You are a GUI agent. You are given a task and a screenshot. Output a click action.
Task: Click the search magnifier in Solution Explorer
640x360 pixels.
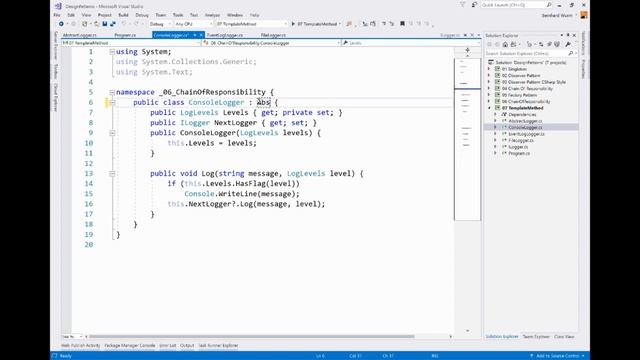571,53
